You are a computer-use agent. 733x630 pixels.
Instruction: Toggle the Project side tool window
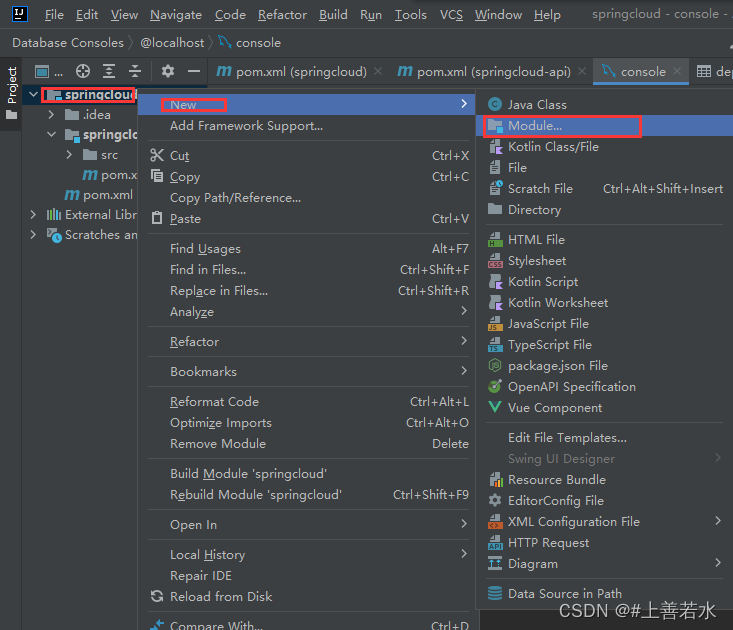(12, 93)
